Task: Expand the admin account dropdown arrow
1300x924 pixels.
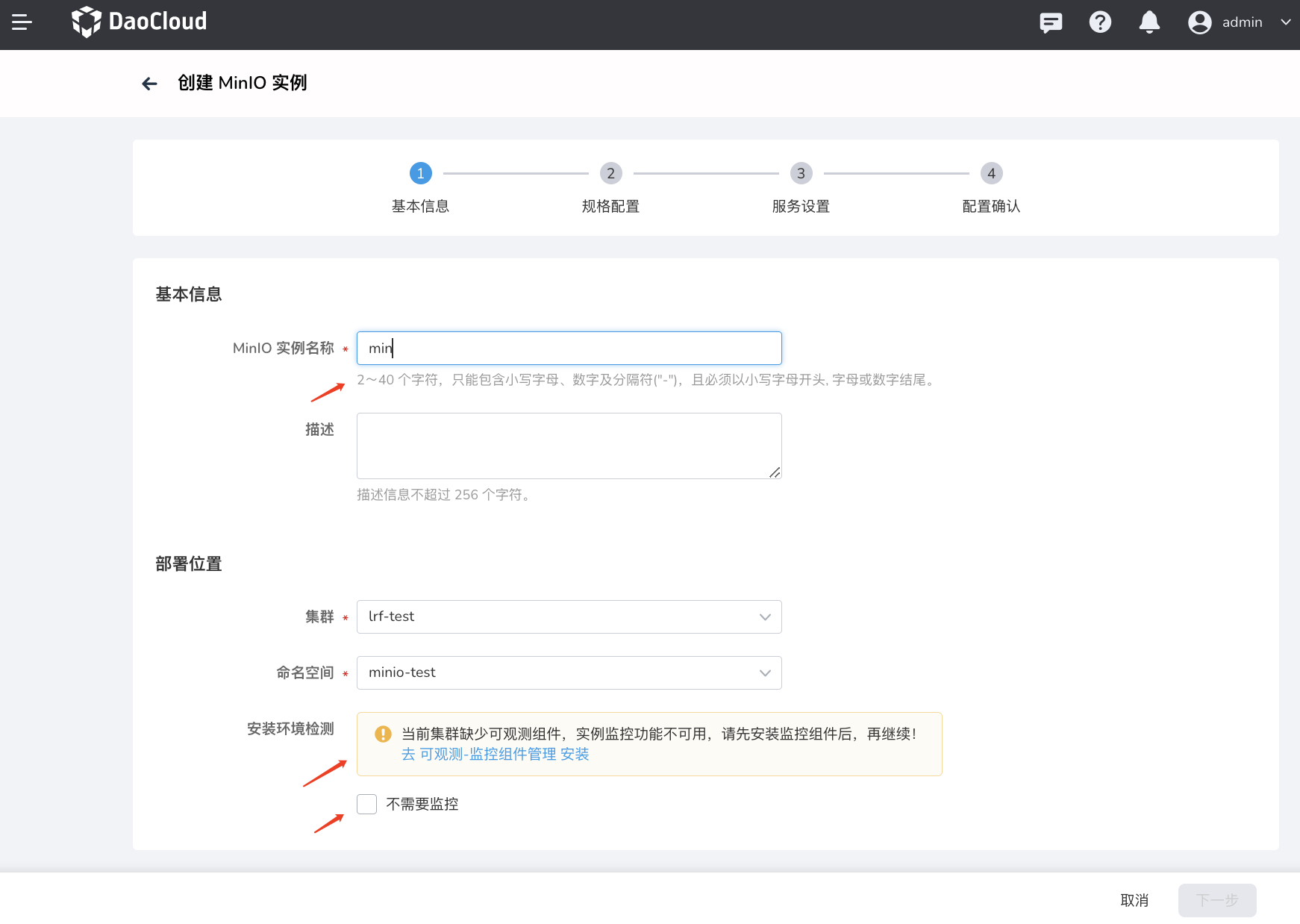Action: pyautogui.click(x=1286, y=22)
